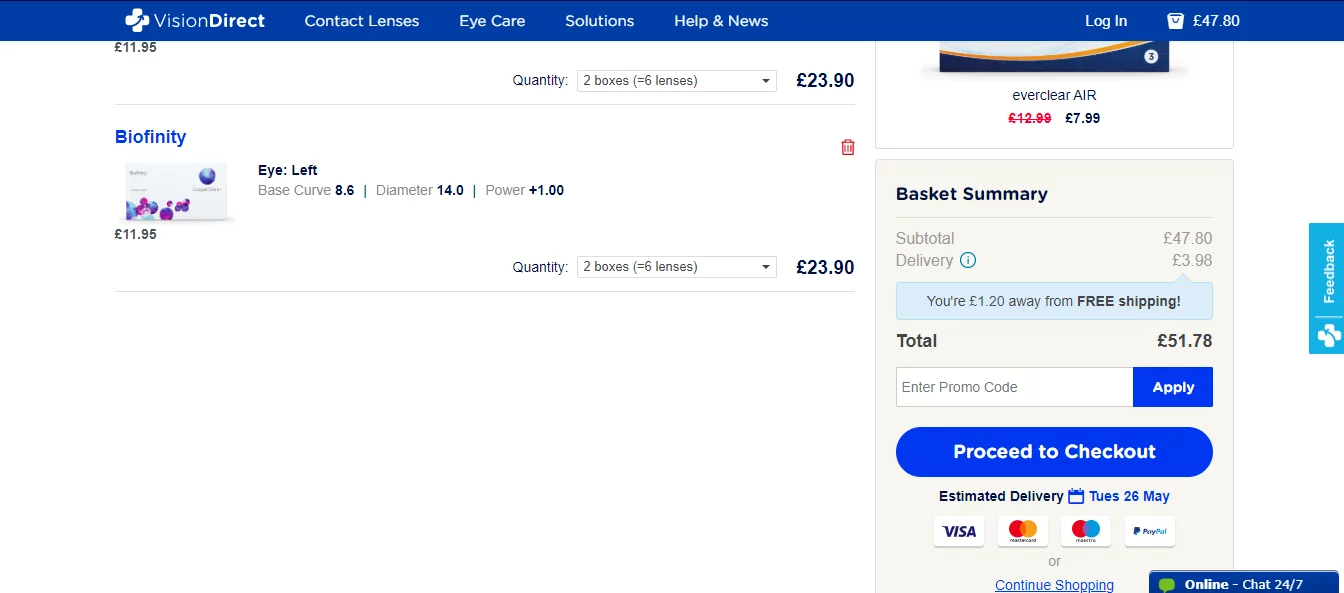The image size is (1344, 593).
Task: Click the Maestro payment icon
Action: pos(1086,531)
